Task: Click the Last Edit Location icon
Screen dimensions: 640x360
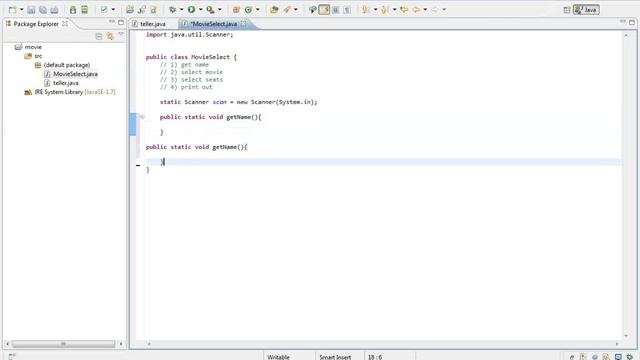Action: 404,9
